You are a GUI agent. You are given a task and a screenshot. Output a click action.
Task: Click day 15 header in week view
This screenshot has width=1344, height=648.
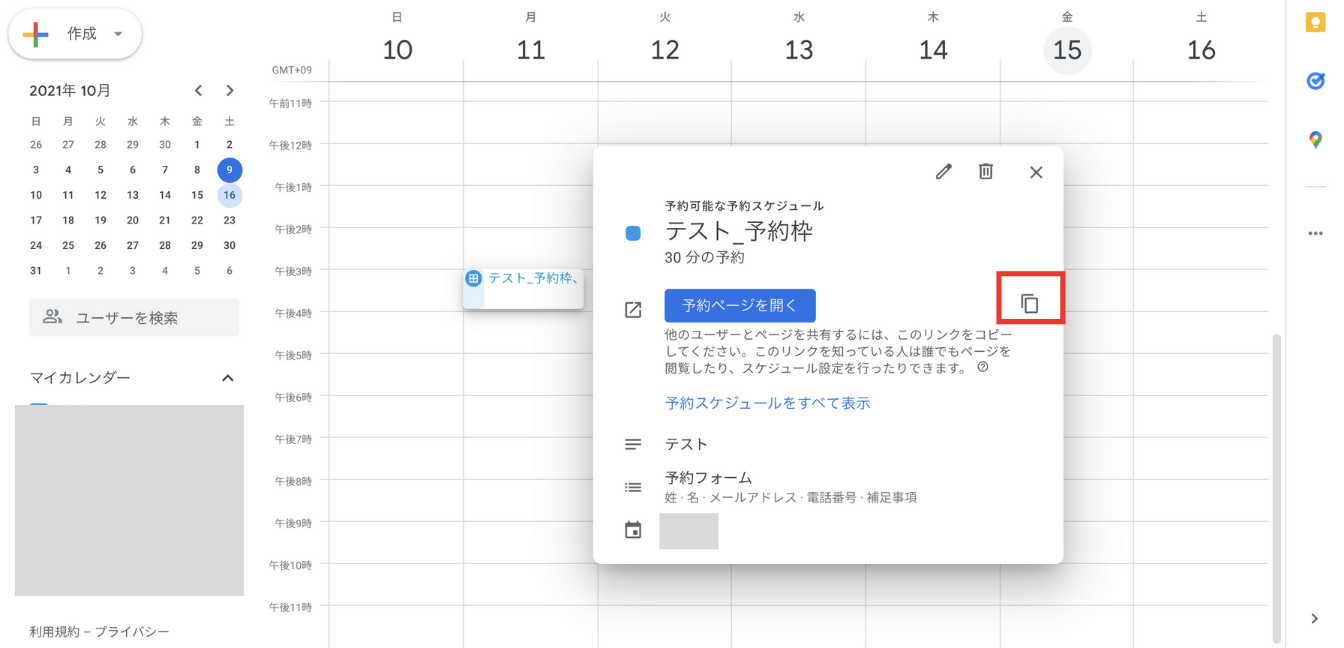pyautogui.click(x=1067, y=50)
